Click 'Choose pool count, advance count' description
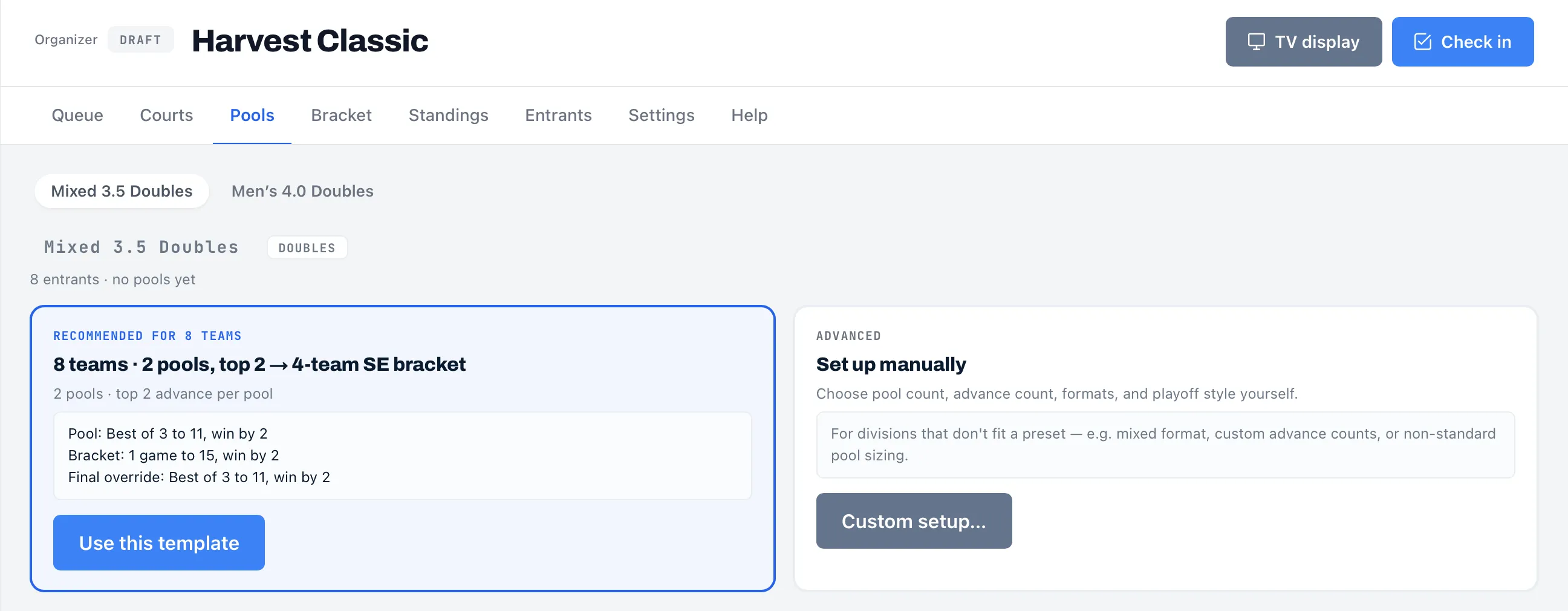 (1056, 394)
